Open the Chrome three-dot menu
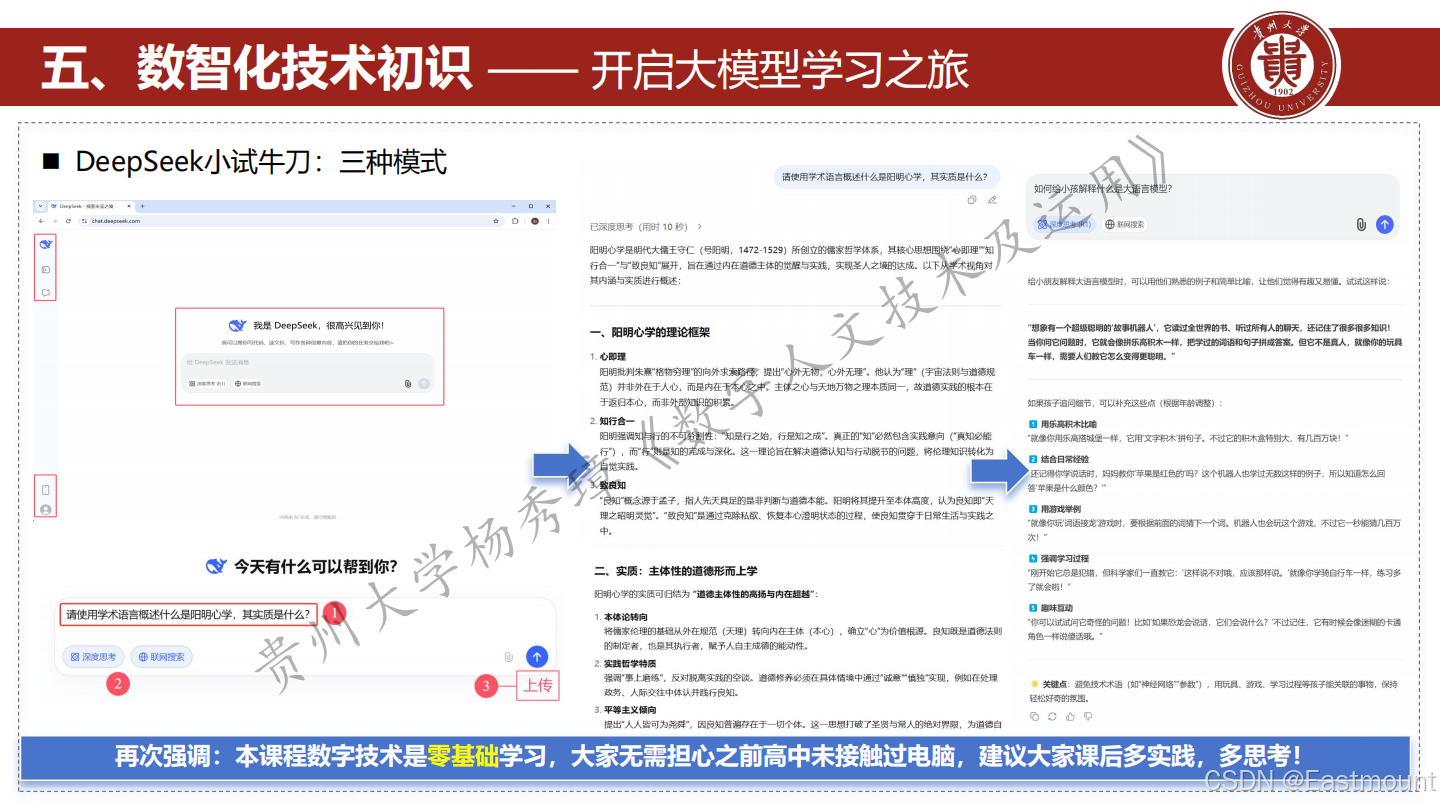The height and width of the screenshot is (807, 1440). tap(550, 221)
